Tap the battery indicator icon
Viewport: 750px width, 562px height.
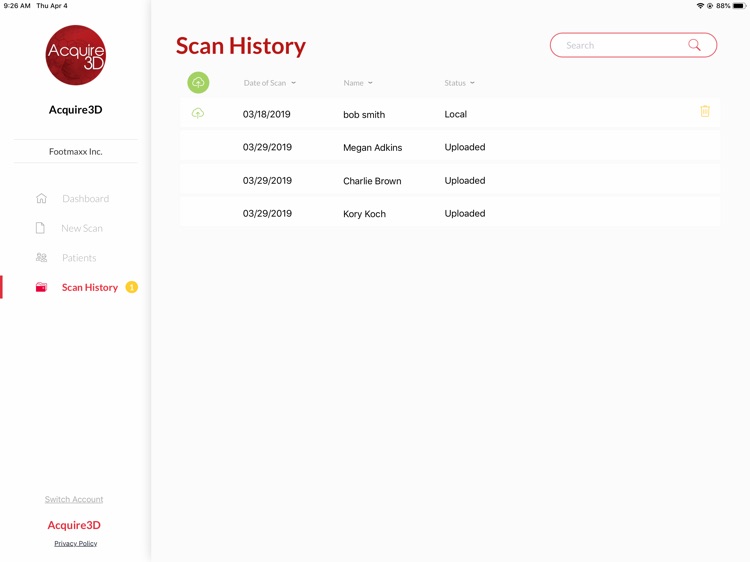tap(739, 6)
